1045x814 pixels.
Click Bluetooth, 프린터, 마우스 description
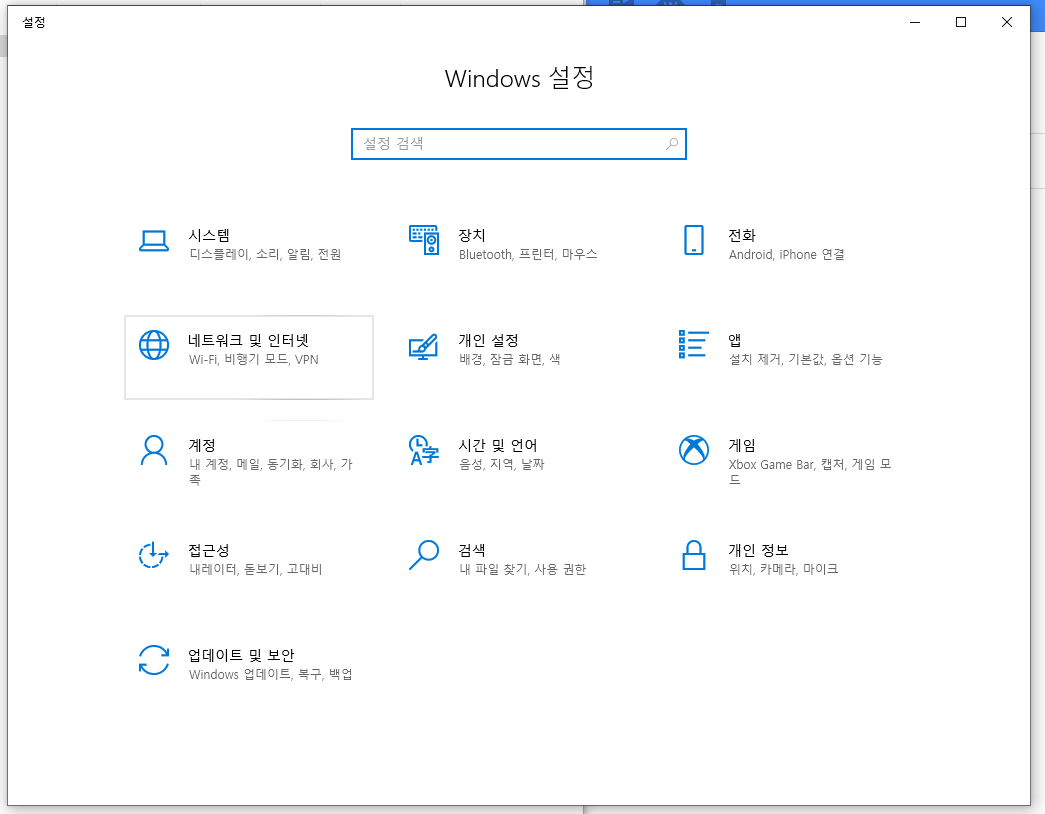(x=528, y=255)
